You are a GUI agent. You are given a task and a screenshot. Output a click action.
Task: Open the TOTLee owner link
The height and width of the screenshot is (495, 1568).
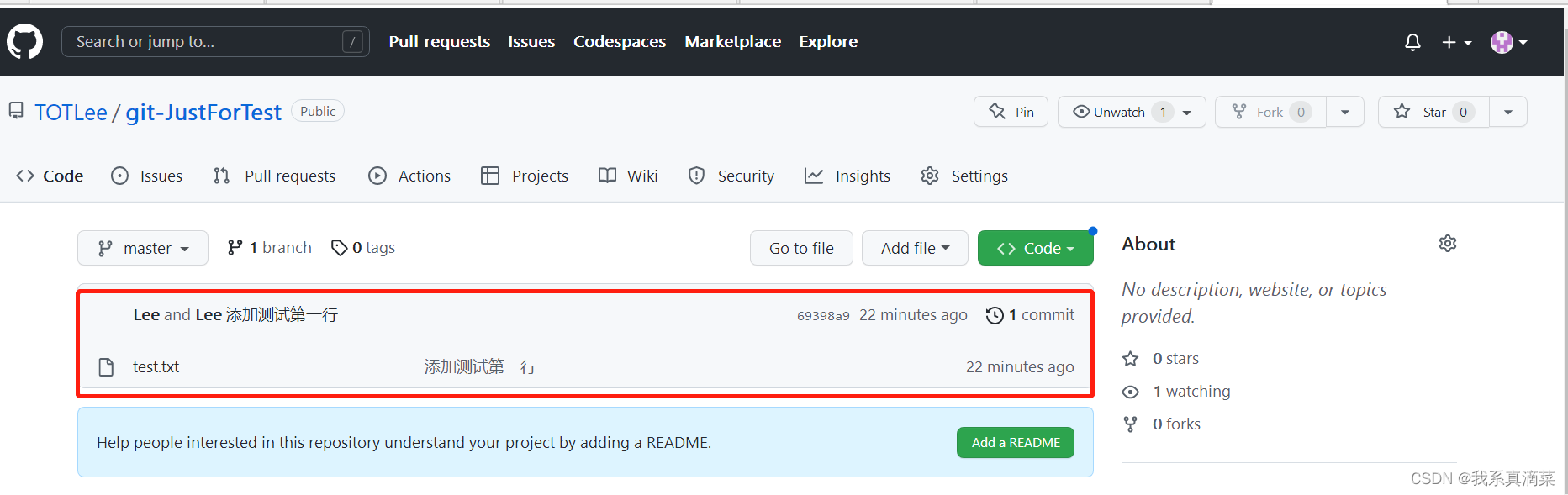pyautogui.click(x=71, y=113)
